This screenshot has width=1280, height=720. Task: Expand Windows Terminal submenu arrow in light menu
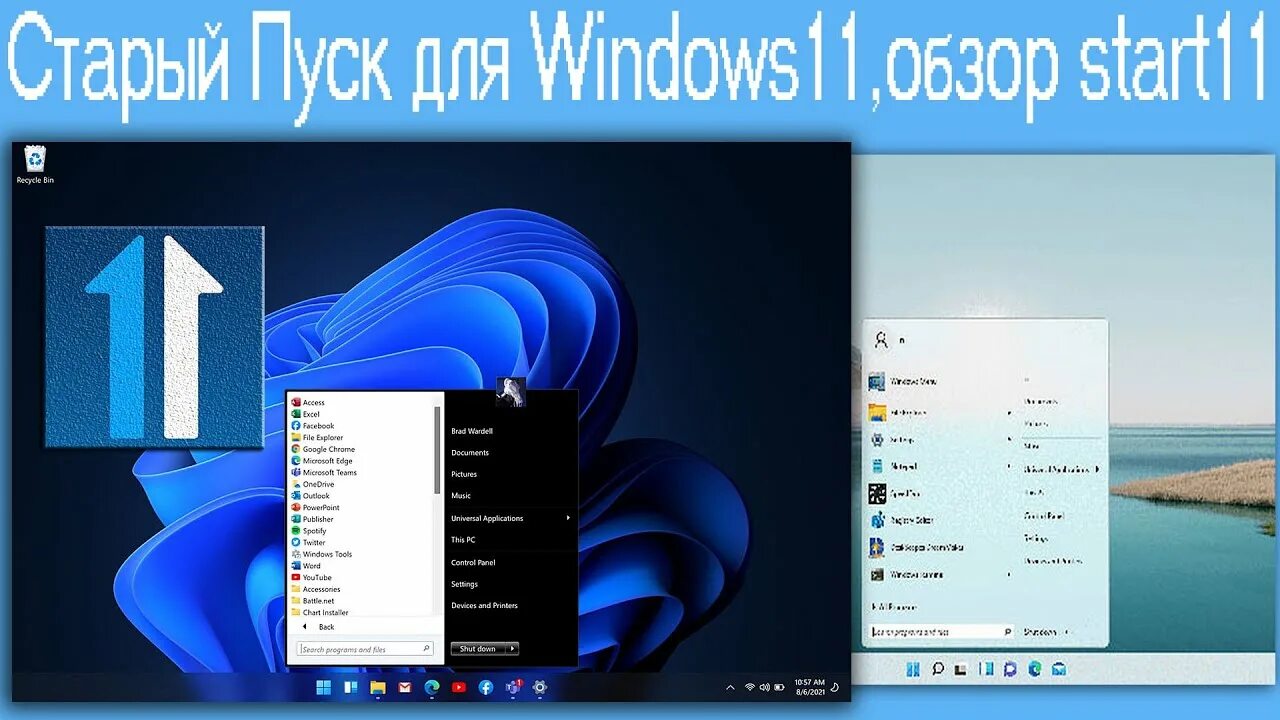pos(1009,575)
